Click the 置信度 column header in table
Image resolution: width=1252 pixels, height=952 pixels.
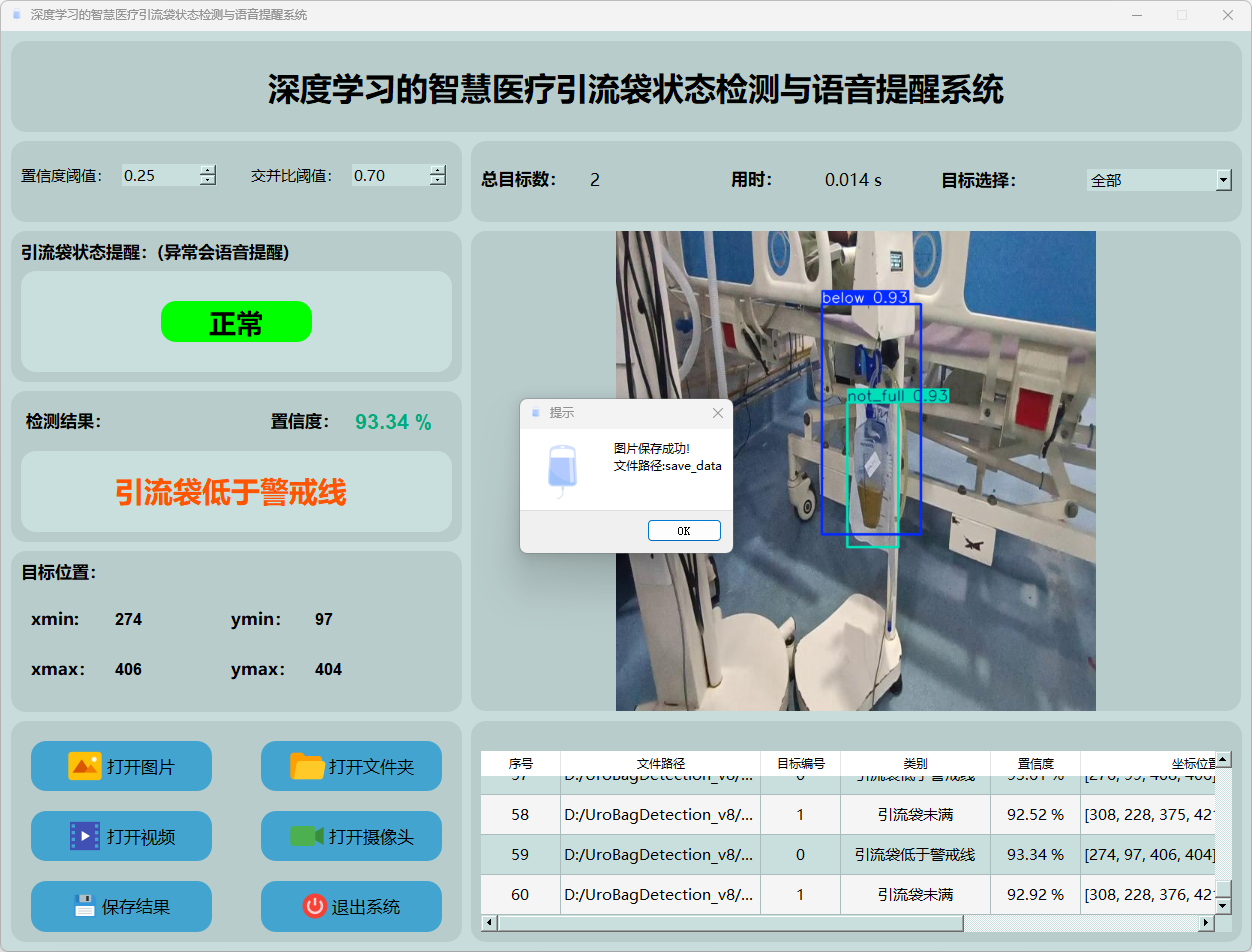pos(1035,763)
